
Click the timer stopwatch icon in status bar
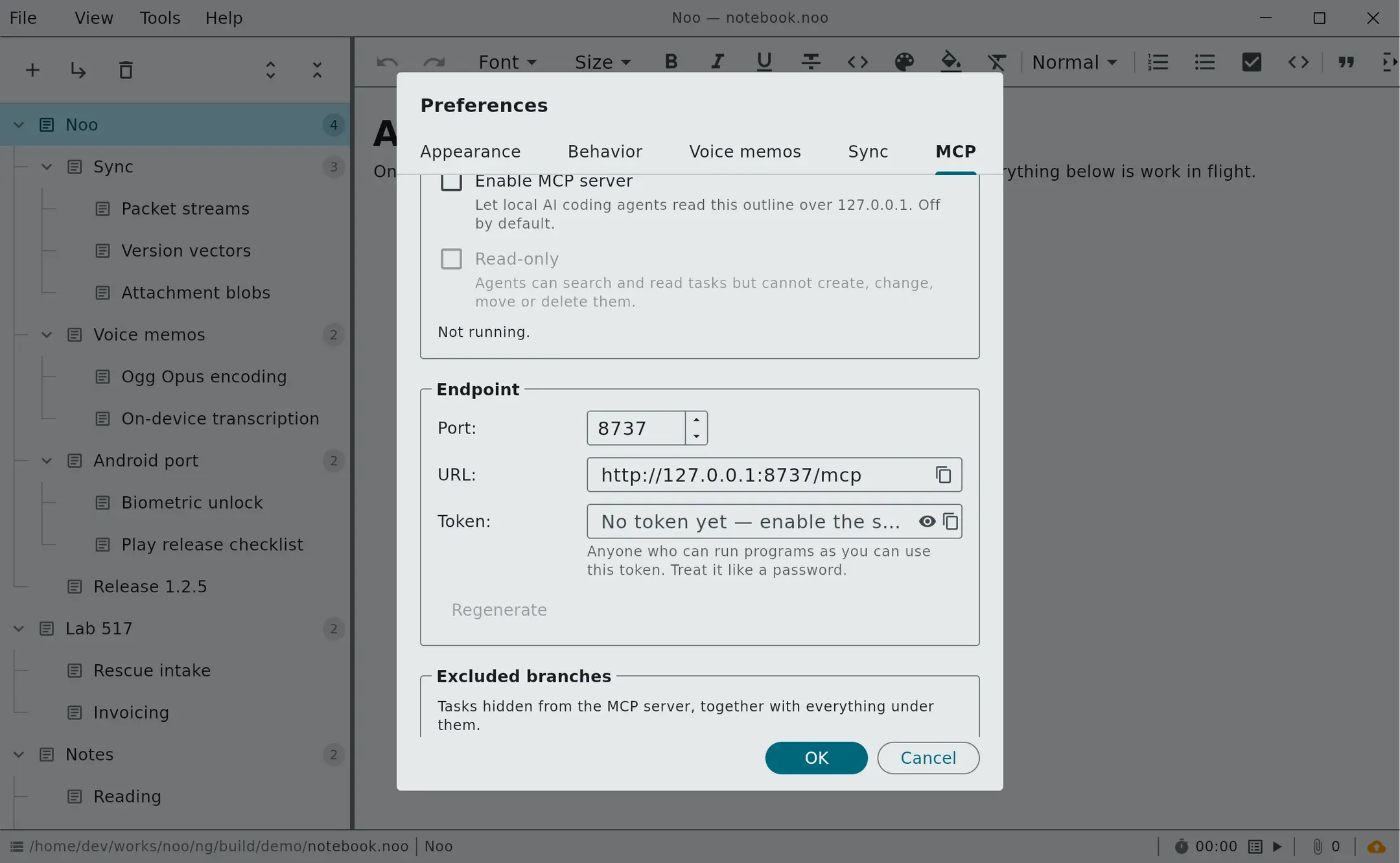click(x=1182, y=846)
